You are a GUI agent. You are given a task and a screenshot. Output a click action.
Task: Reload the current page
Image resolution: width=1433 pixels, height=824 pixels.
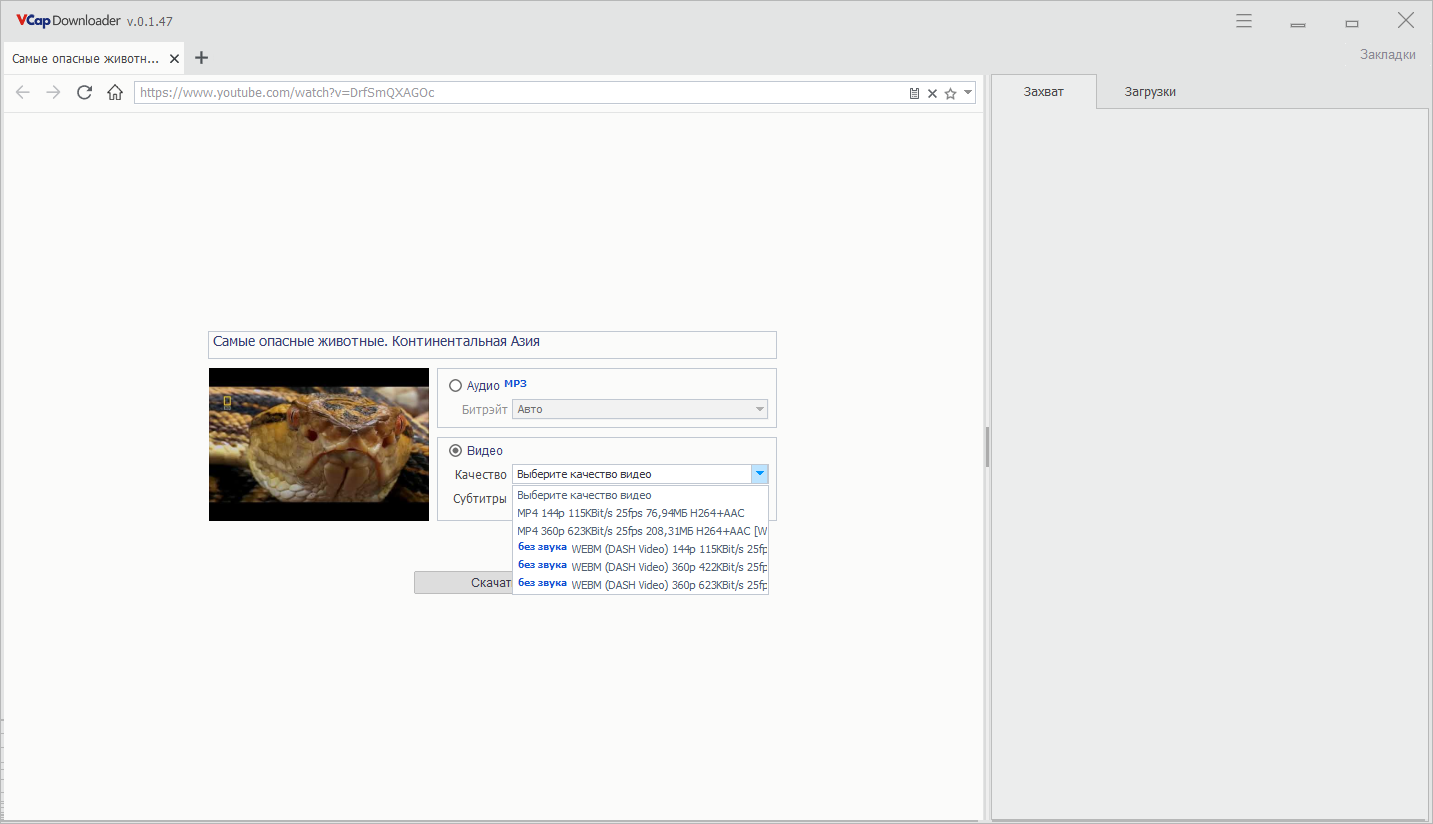[85, 93]
